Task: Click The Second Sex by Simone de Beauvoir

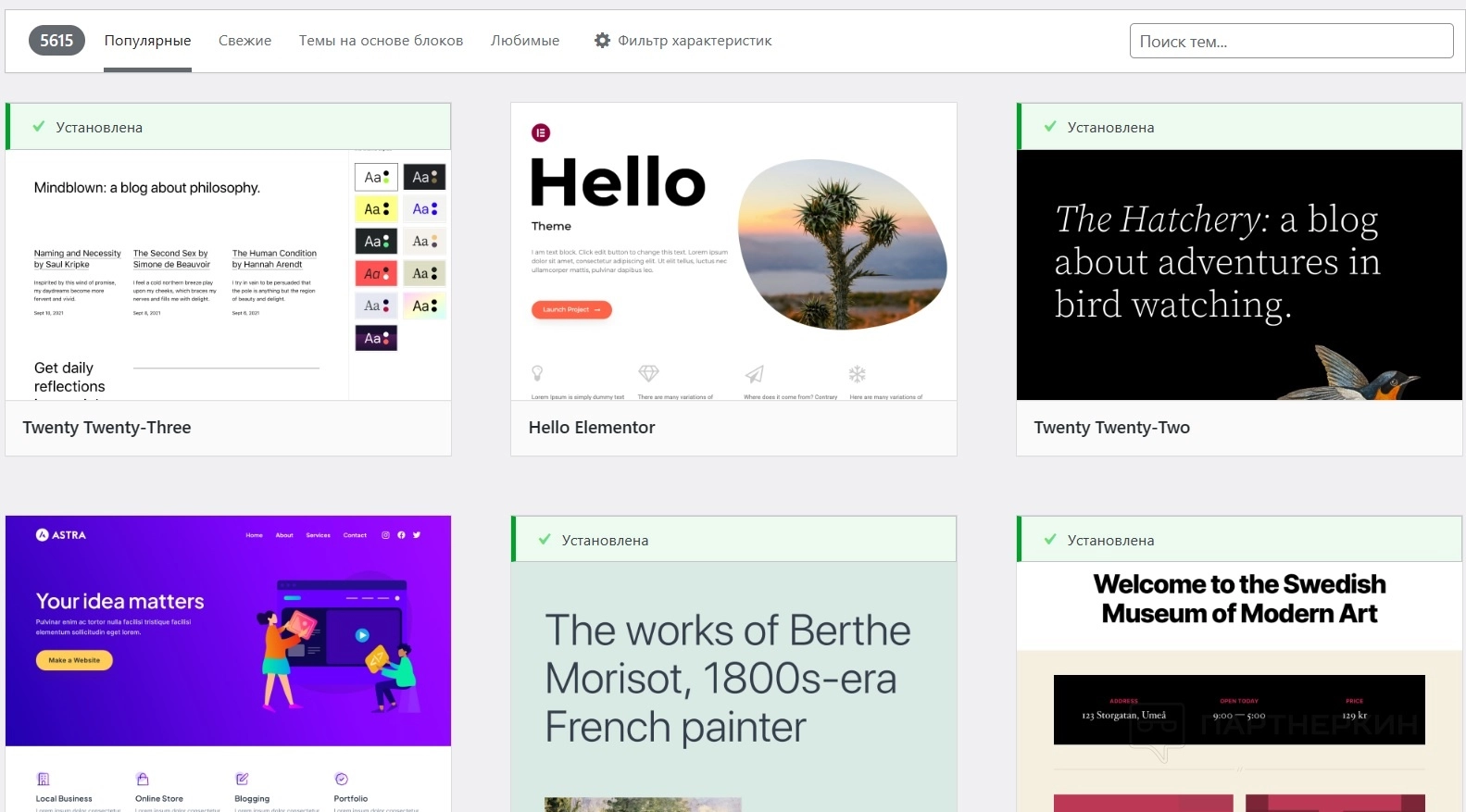Action: pyautogui.click(x=171, y=258)
